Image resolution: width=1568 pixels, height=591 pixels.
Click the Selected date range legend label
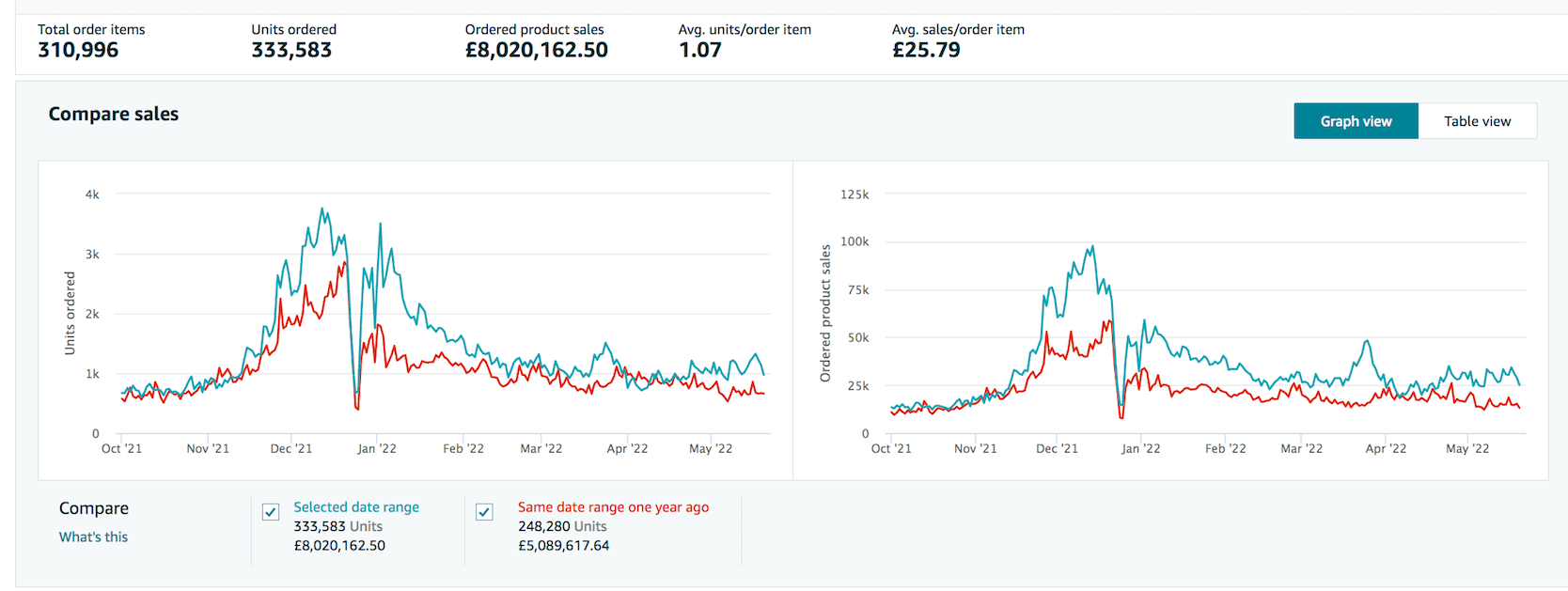355,507
